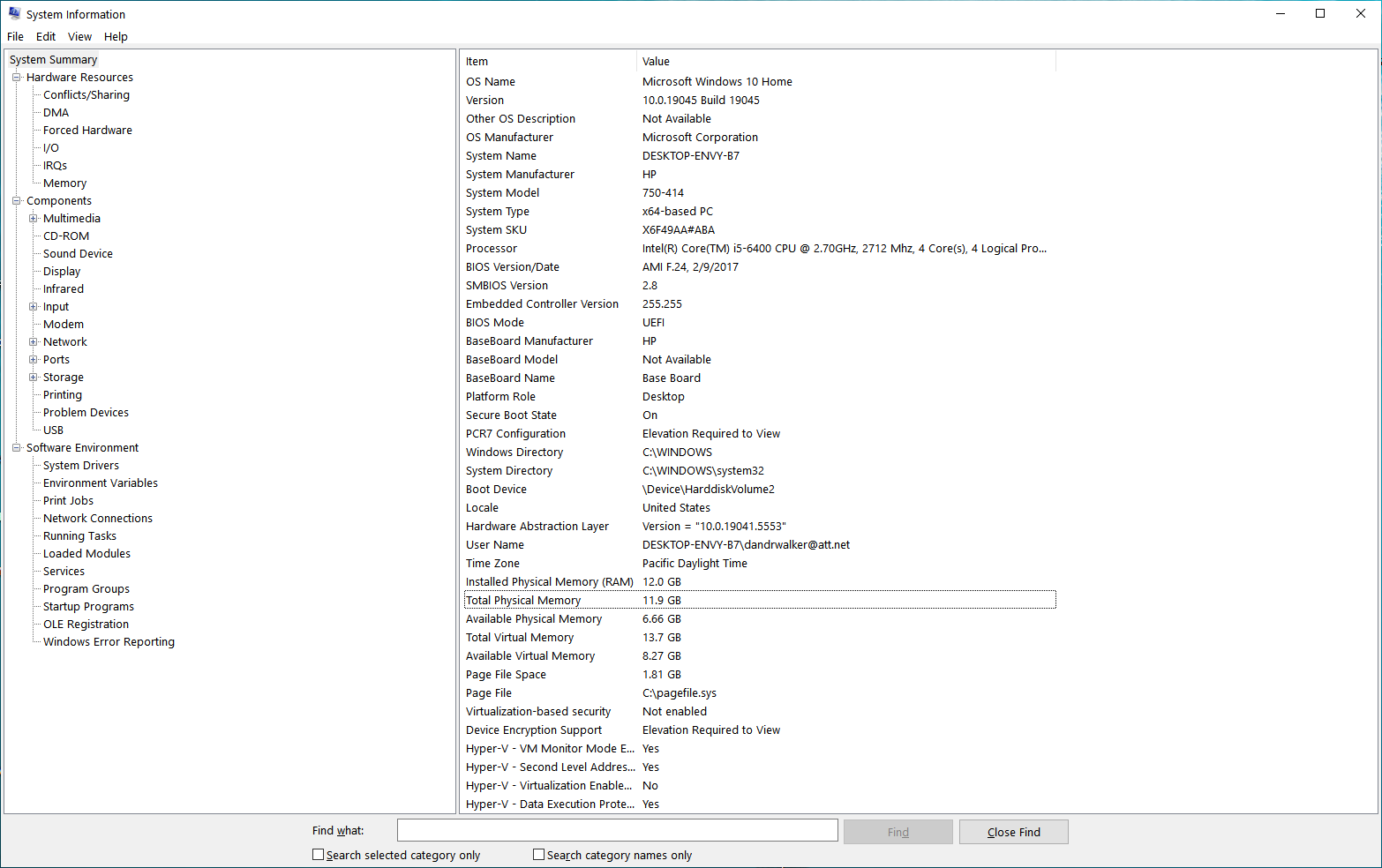This screenshot has width=1382, height=868.
Task: View Startup Programs
Action: tap(88, 607)
